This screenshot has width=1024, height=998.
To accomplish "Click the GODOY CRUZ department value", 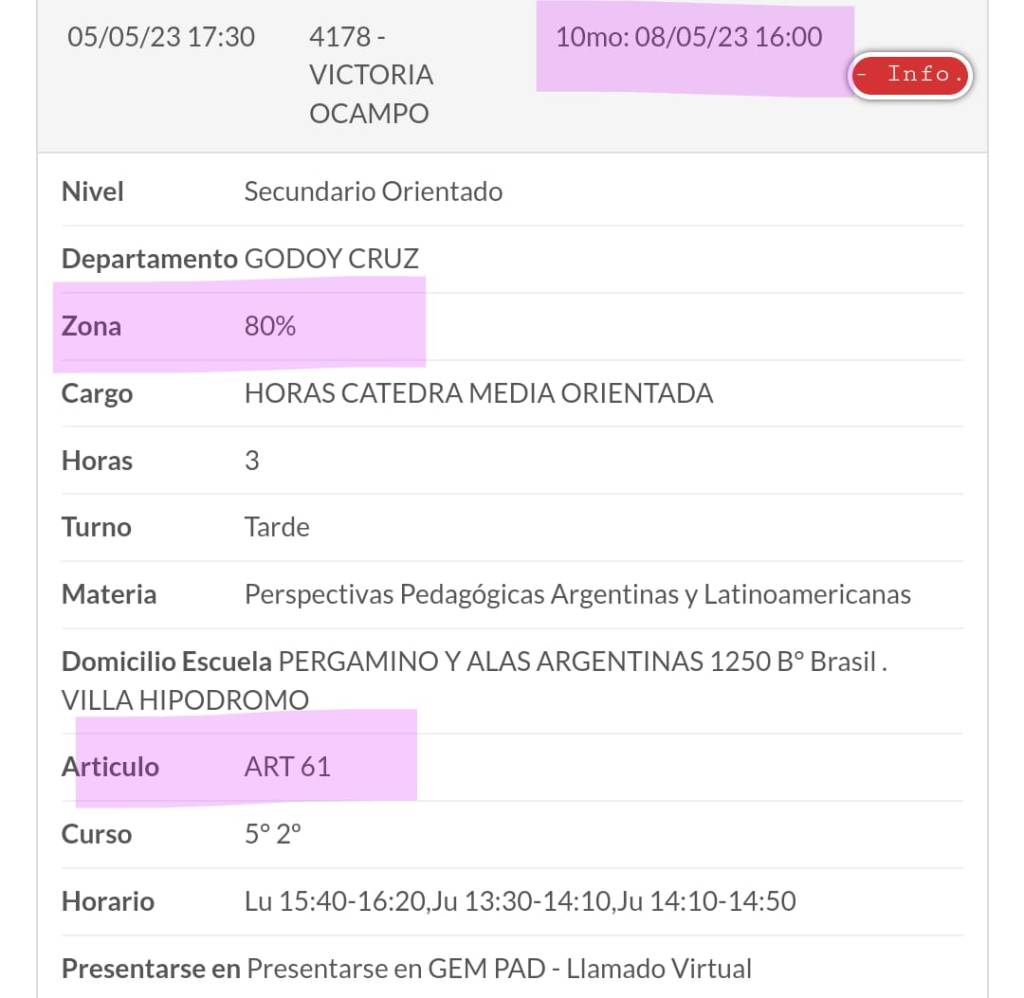I will point(331,259).
